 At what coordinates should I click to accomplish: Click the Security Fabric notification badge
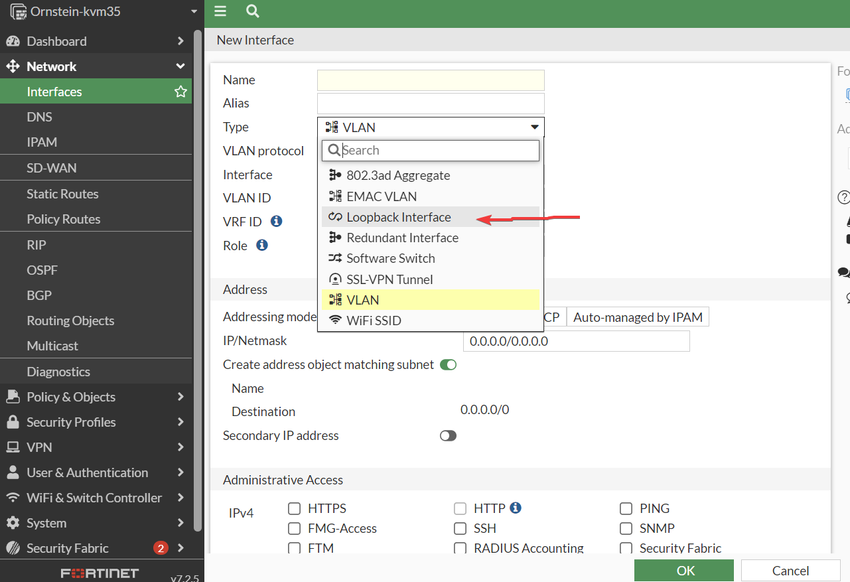pos(160,548)
